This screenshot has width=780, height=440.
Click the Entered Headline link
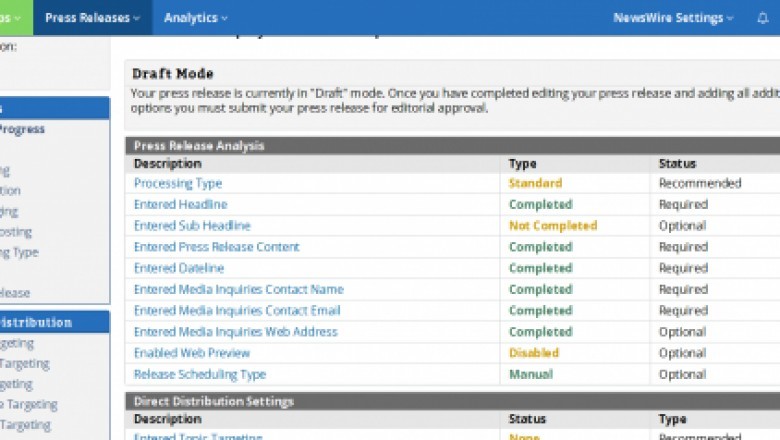pos(180,204)
